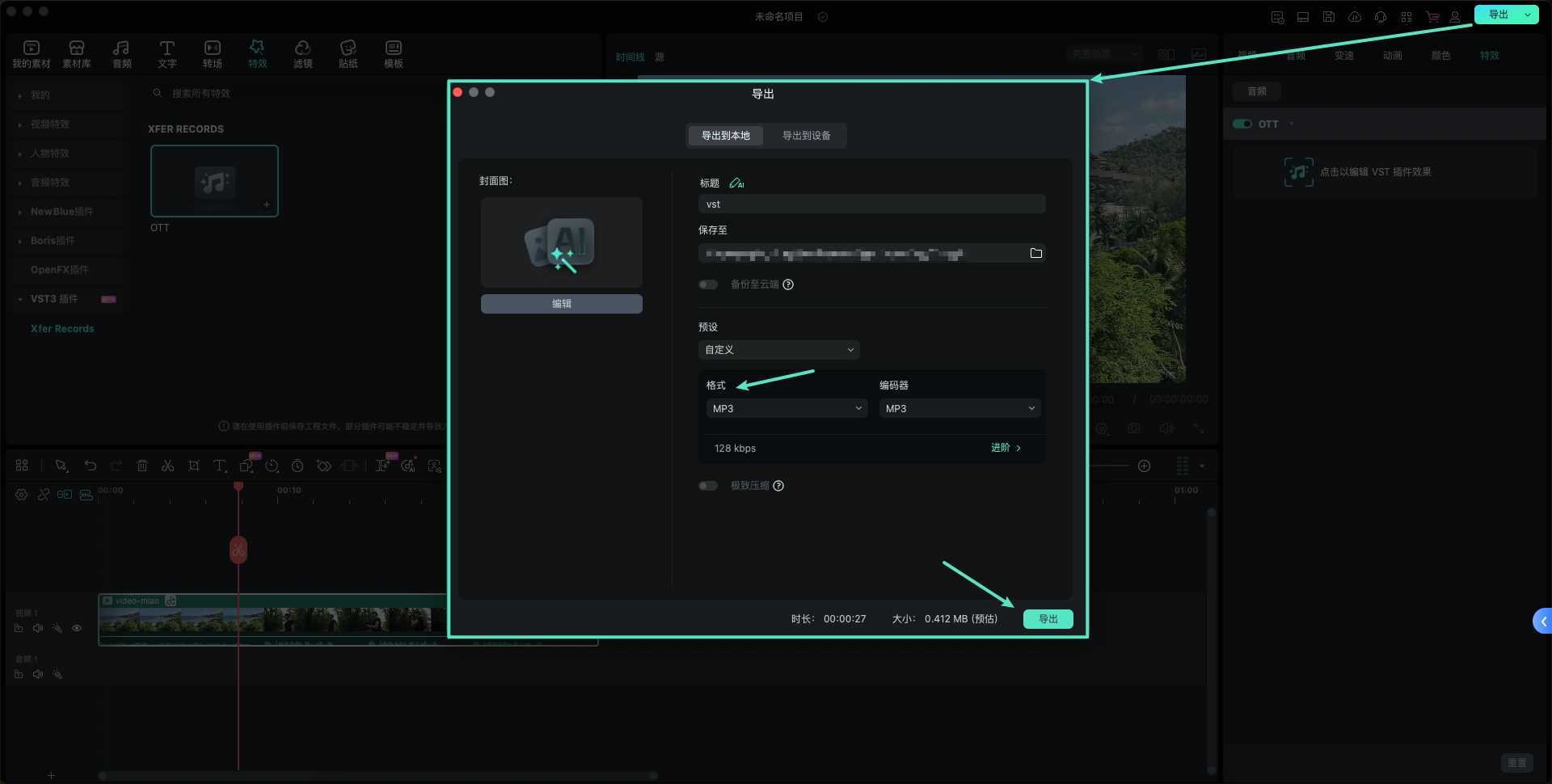1552x784 pixels.
Task: Click the 编辑 button under cover image
Action: pos(562,304)
